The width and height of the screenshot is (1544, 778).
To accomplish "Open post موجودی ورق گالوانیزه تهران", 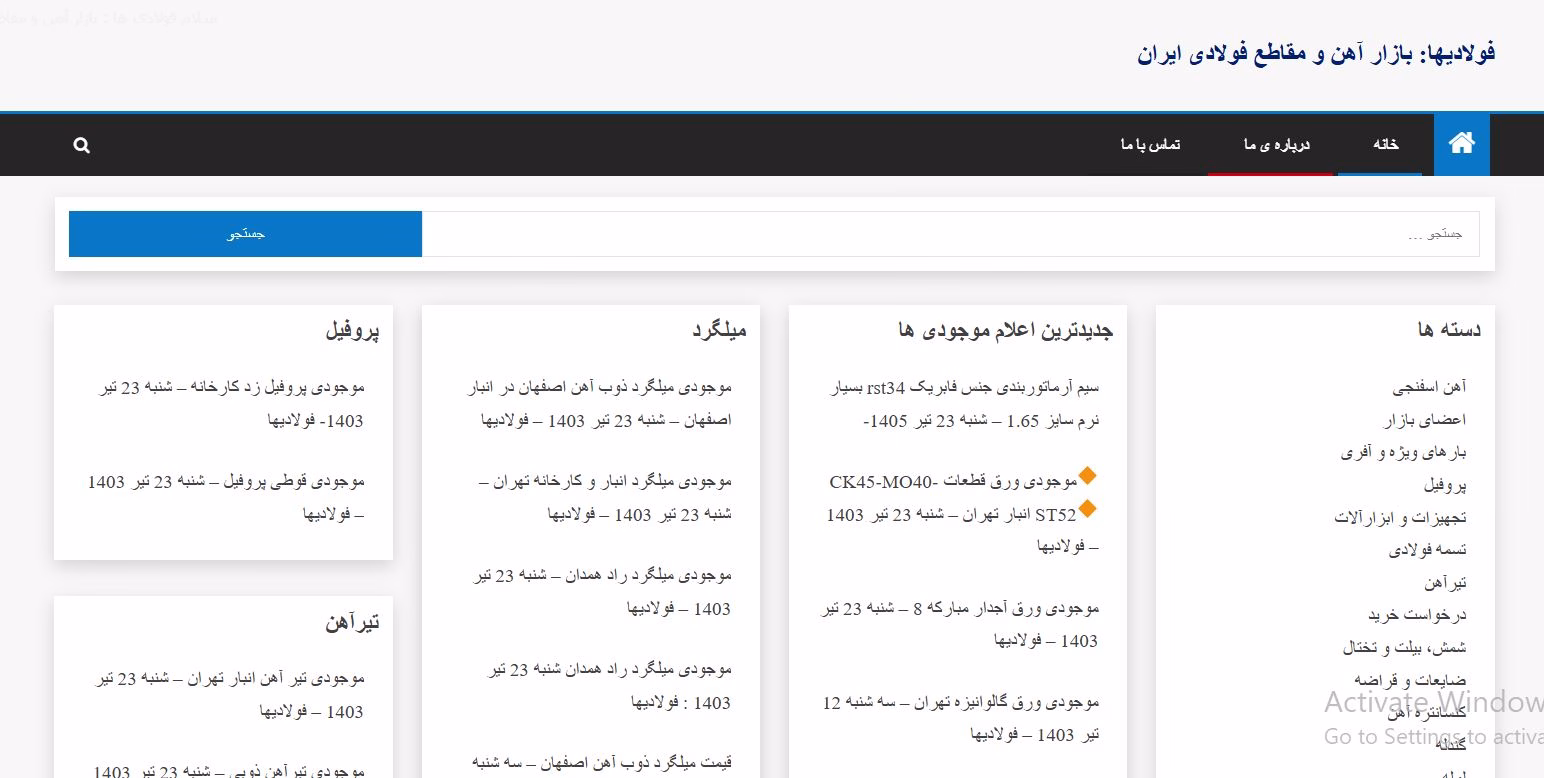I will (961, 718).
